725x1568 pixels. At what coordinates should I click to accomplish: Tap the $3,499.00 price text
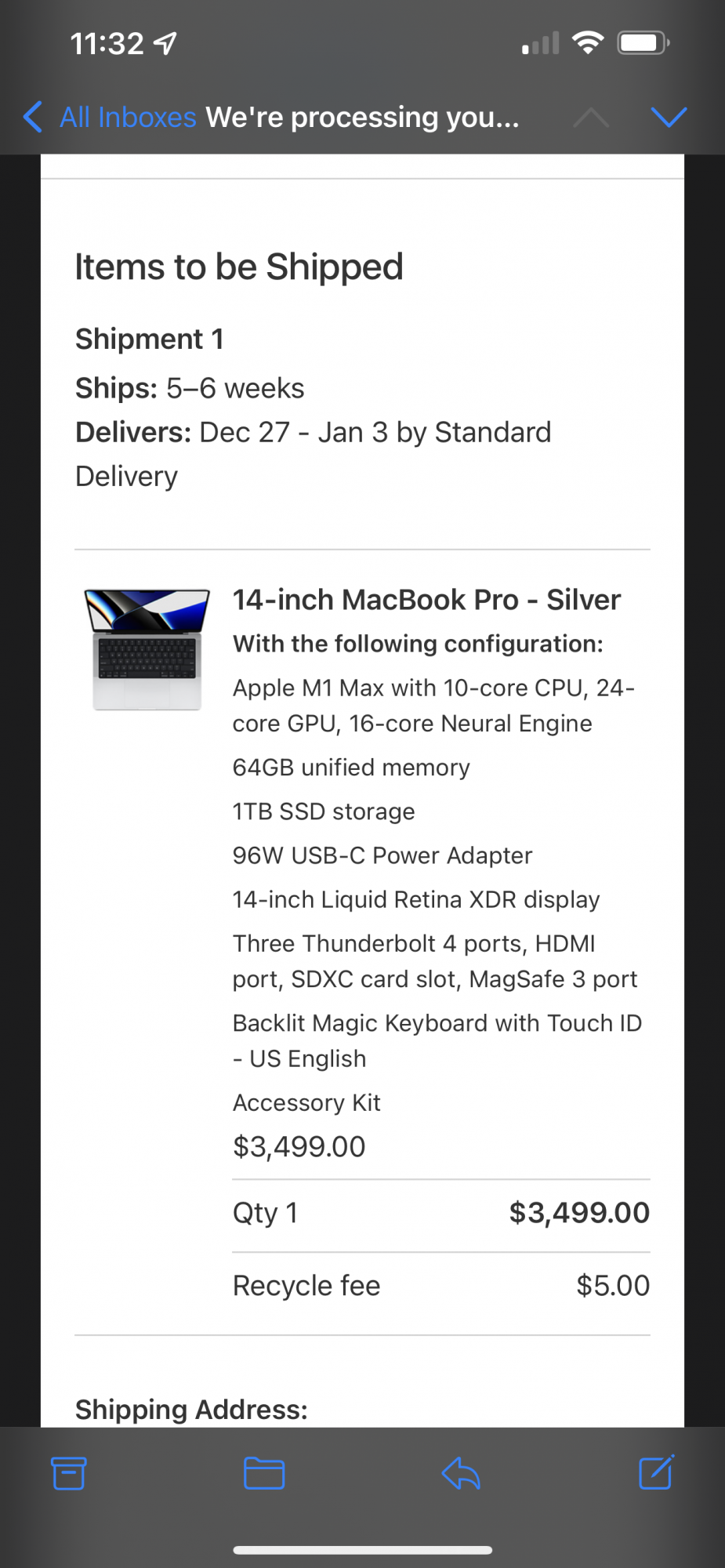[x=299, y=1146]
